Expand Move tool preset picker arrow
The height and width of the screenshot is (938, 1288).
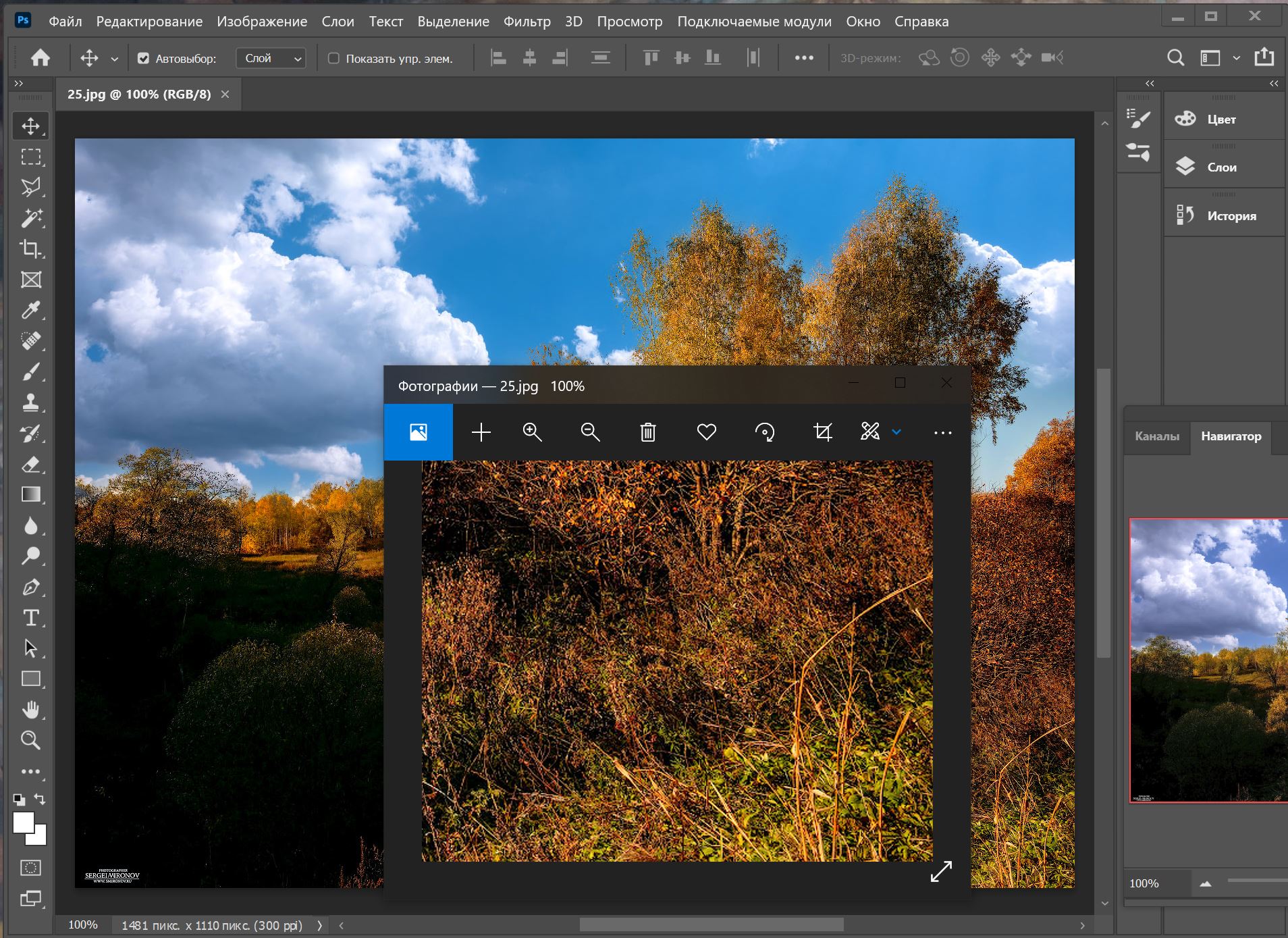click(115, 59)
